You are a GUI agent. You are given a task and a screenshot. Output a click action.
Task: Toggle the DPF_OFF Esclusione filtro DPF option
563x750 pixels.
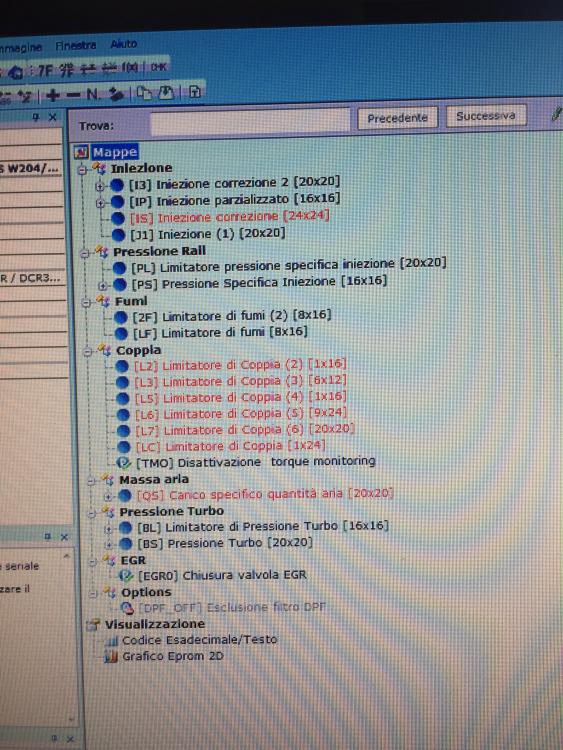[127, 608]
